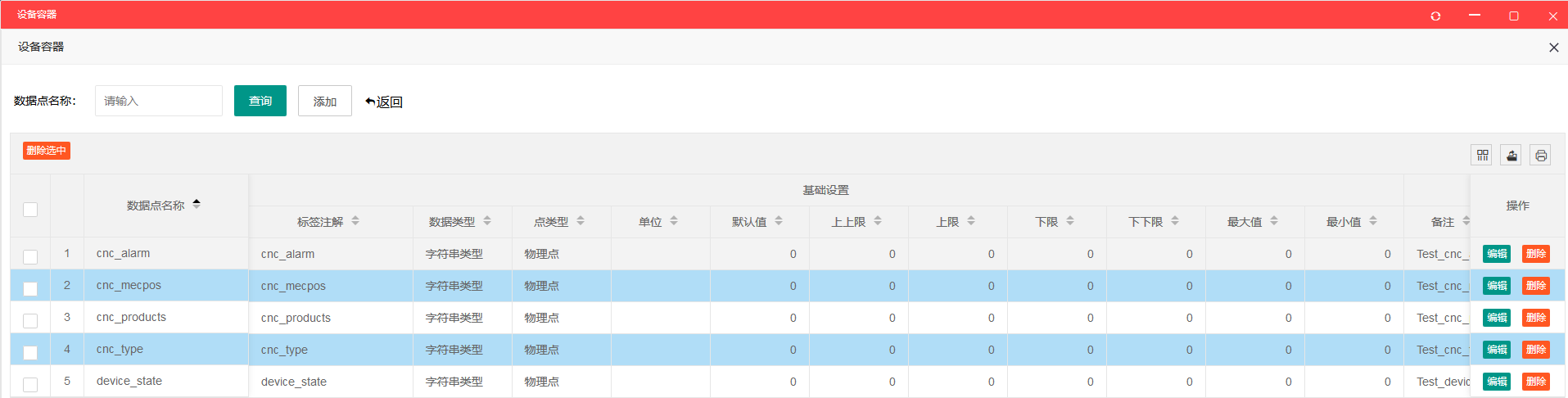Open the column filter grid icon
Image resolution: width=1568 pixels, height=398 pixels.
(x=1482, y=155)
